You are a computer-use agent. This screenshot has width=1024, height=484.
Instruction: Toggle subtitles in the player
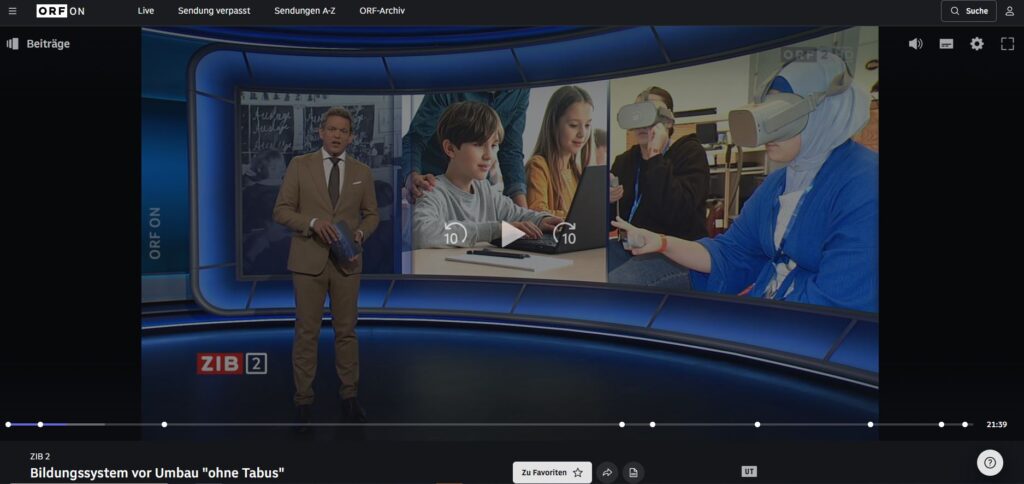(946, 44)
